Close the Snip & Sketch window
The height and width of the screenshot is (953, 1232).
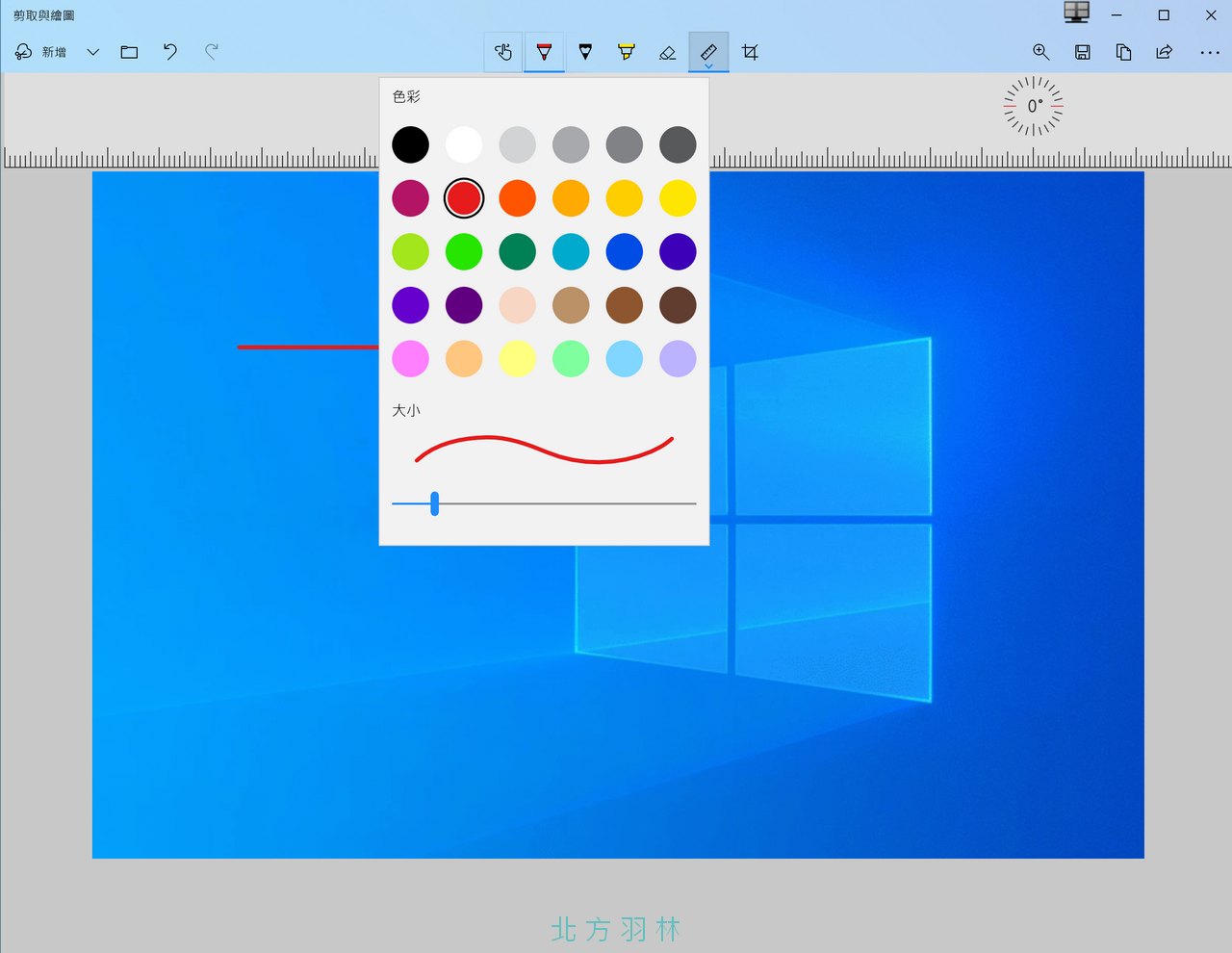1211,15
